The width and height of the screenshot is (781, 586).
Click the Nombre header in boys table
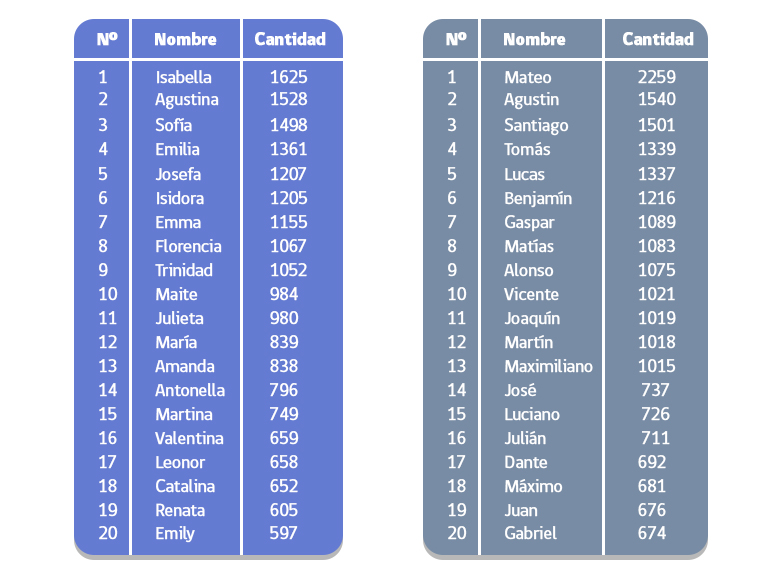(534, 40)
